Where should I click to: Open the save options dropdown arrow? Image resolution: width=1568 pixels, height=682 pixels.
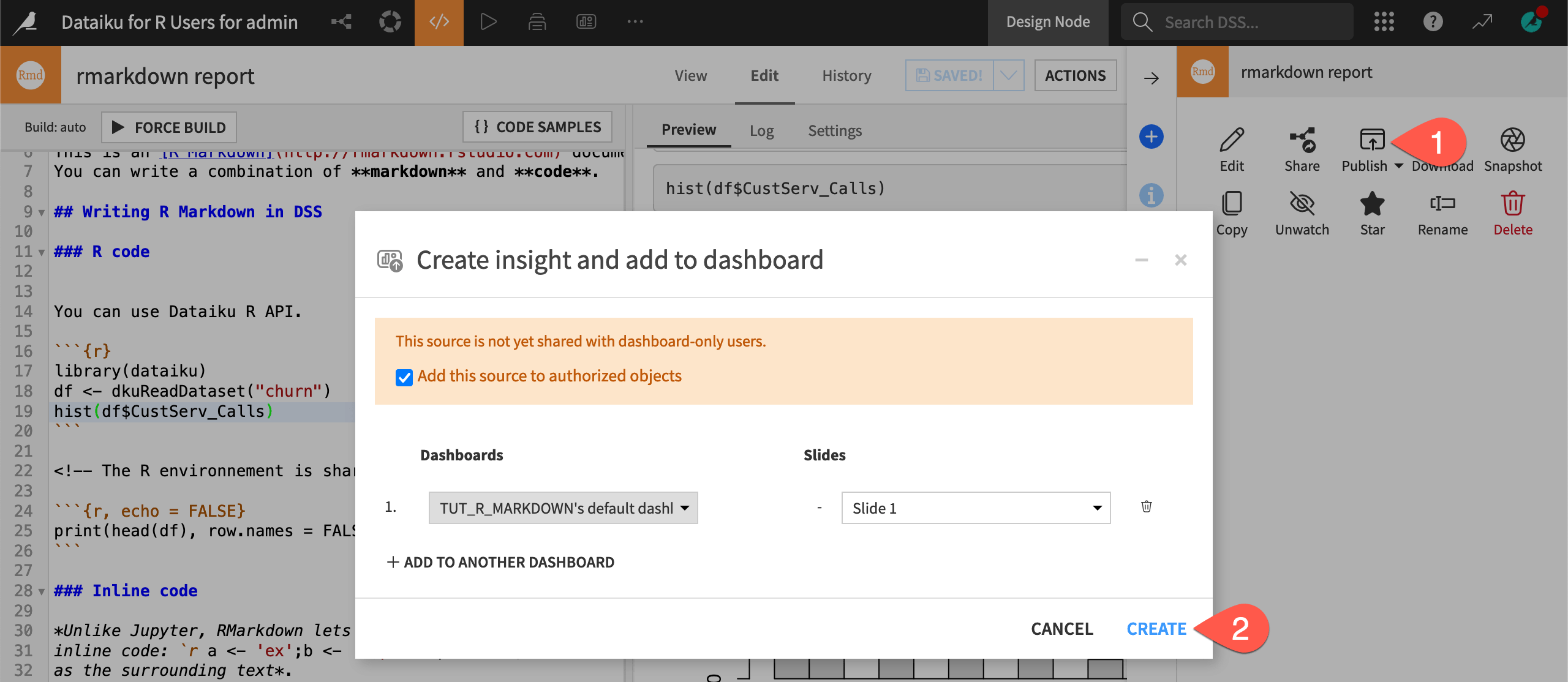pyautogui.click(x=1009, y=75)
